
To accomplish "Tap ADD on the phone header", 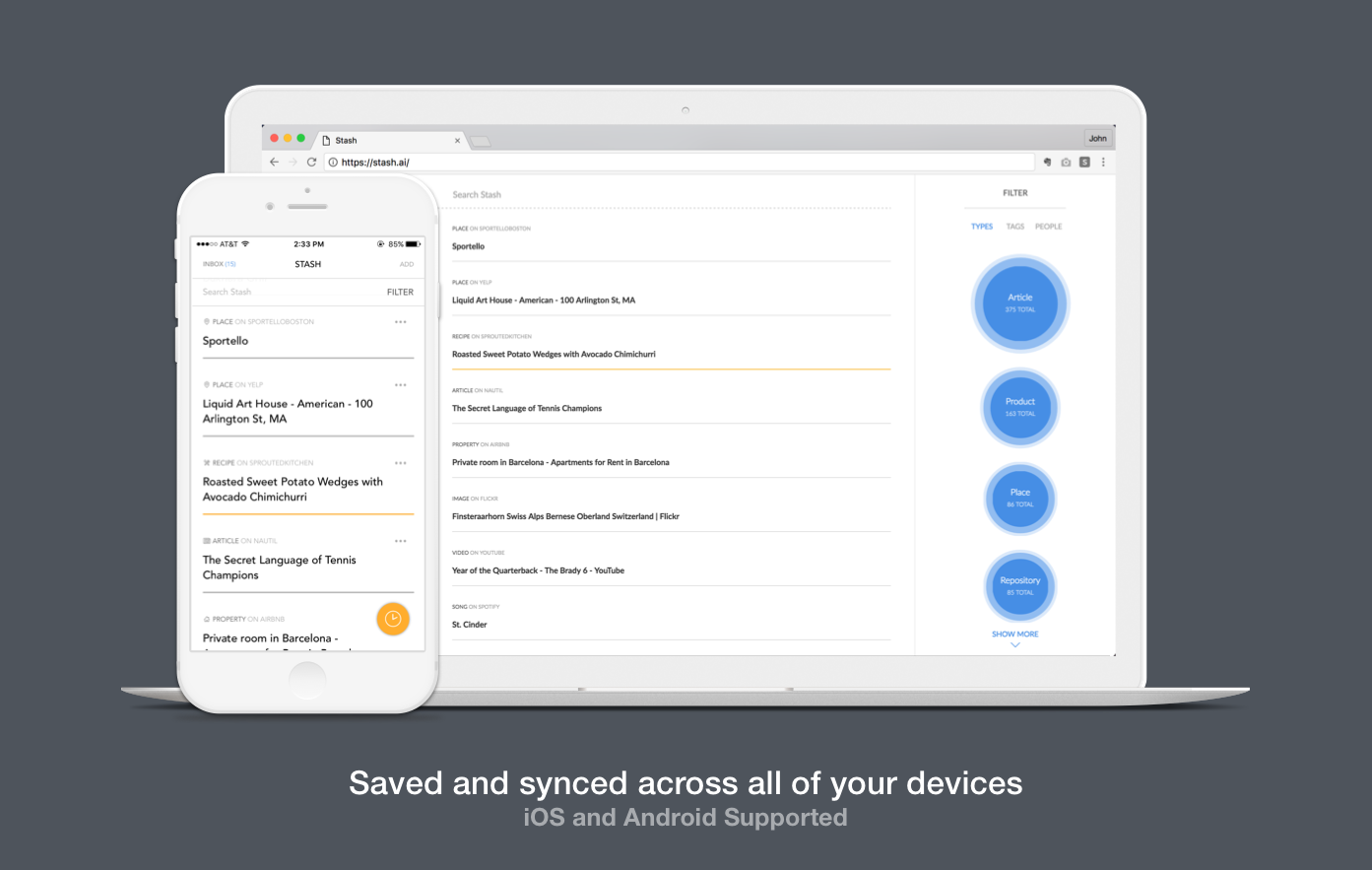I will (x=407, y=264).
